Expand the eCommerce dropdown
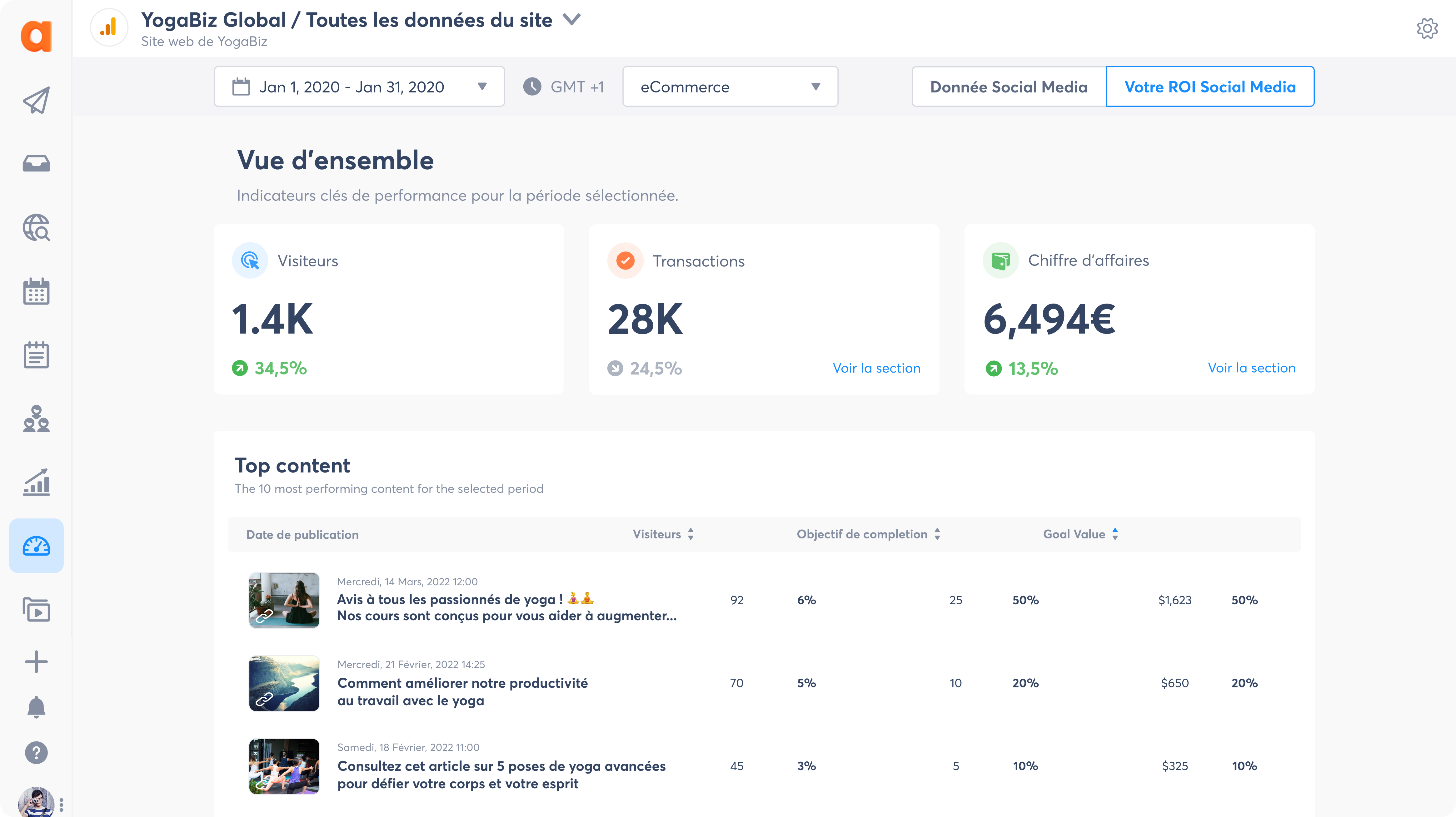 tap(730, 87)
